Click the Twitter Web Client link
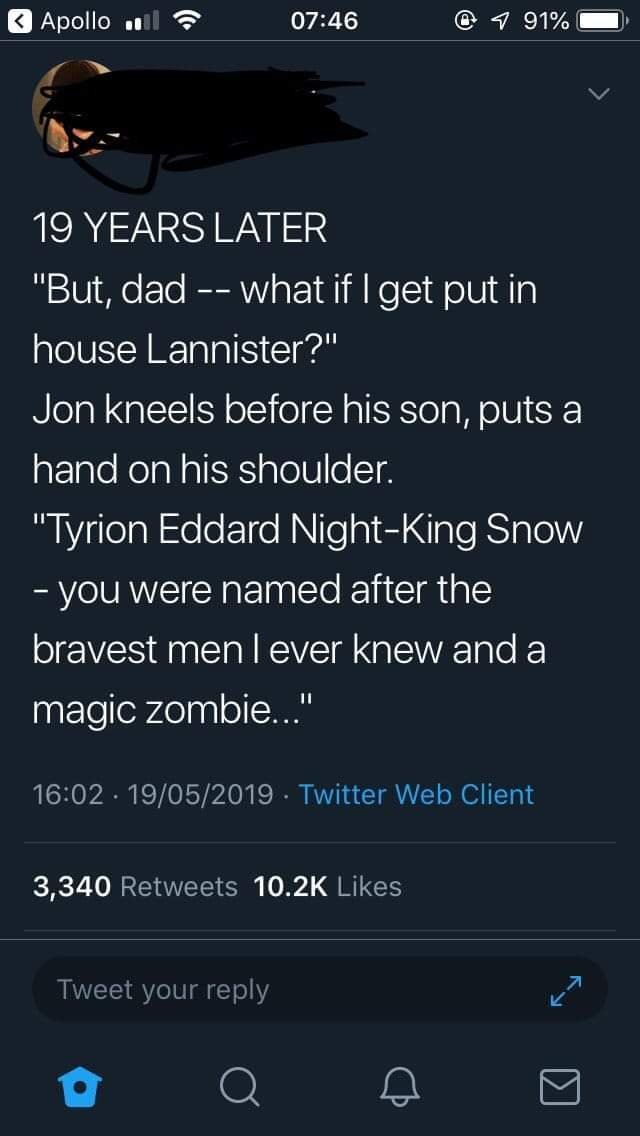The width and height of the screenshot is (640, 1136). (416, 794)
